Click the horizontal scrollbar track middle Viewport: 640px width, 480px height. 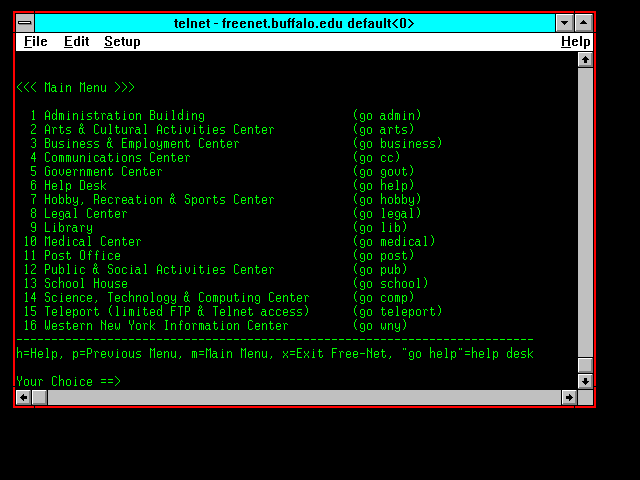coord(300,397)
